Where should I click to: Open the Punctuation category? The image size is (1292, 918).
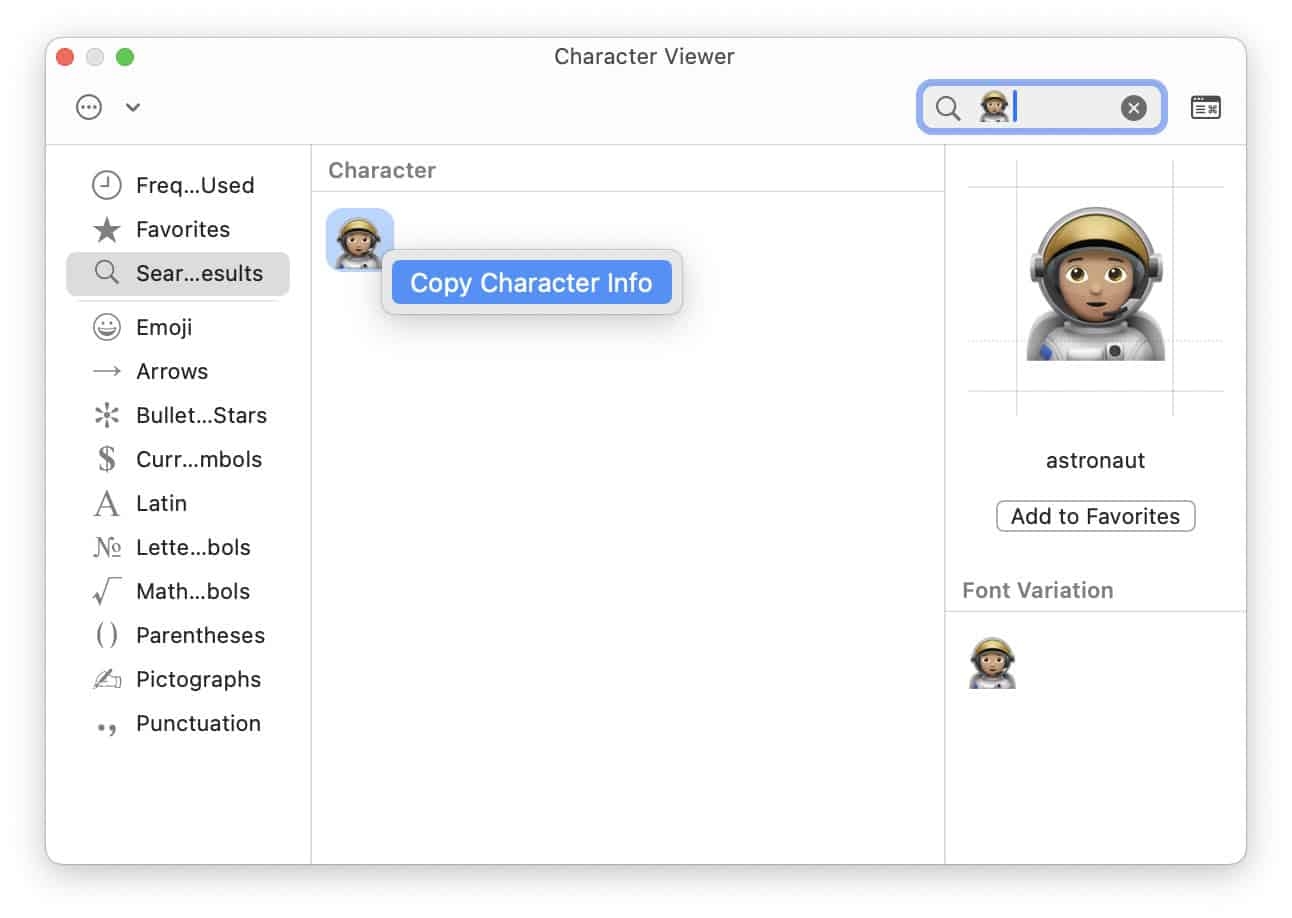(x=198, y=723)
